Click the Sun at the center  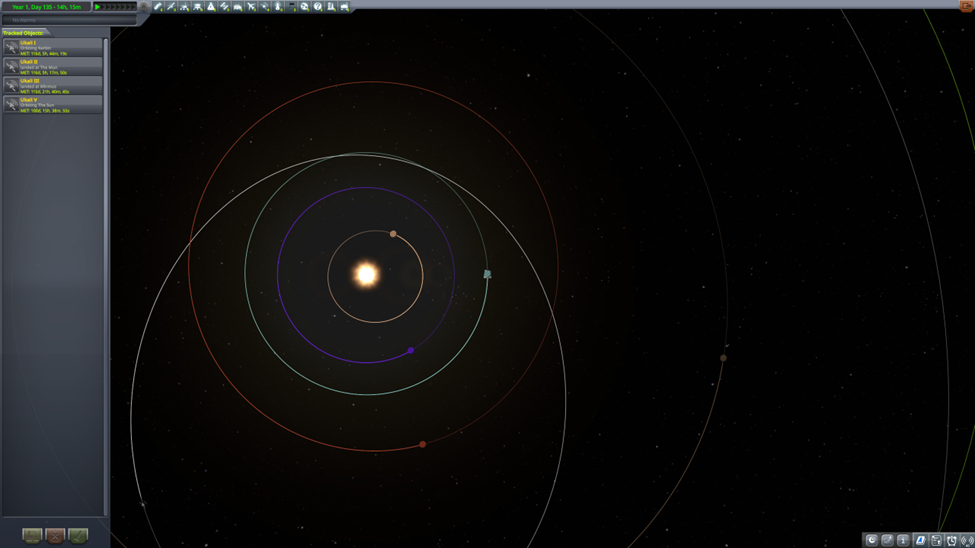[366, 274]
